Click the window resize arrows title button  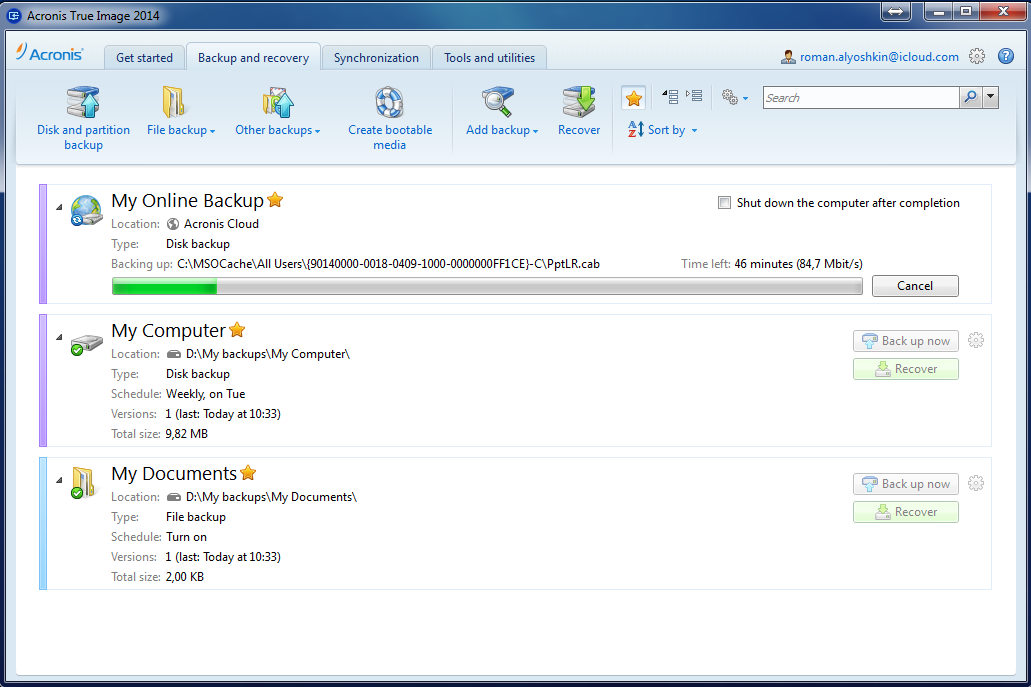click(x=896, y=11)
